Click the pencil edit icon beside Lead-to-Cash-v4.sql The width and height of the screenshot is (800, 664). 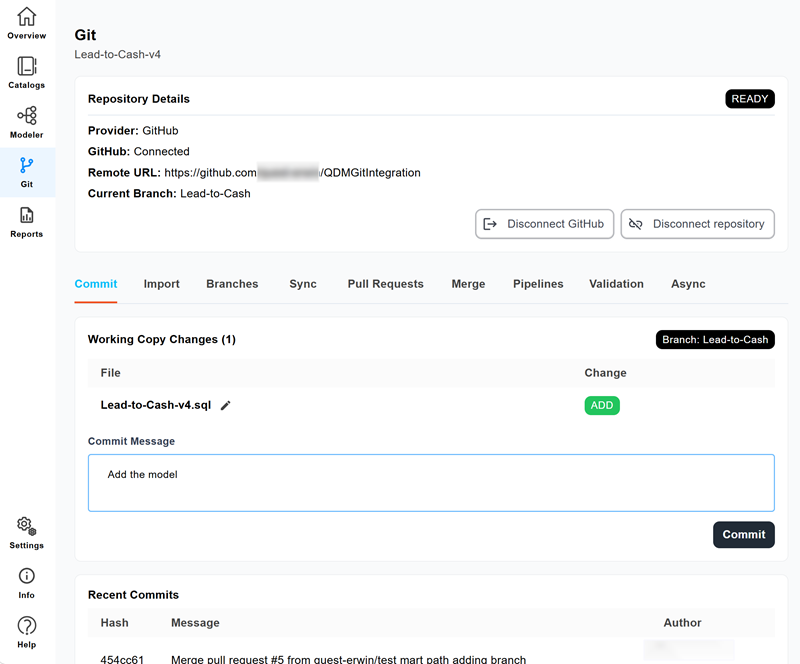(x=226, y=405)
